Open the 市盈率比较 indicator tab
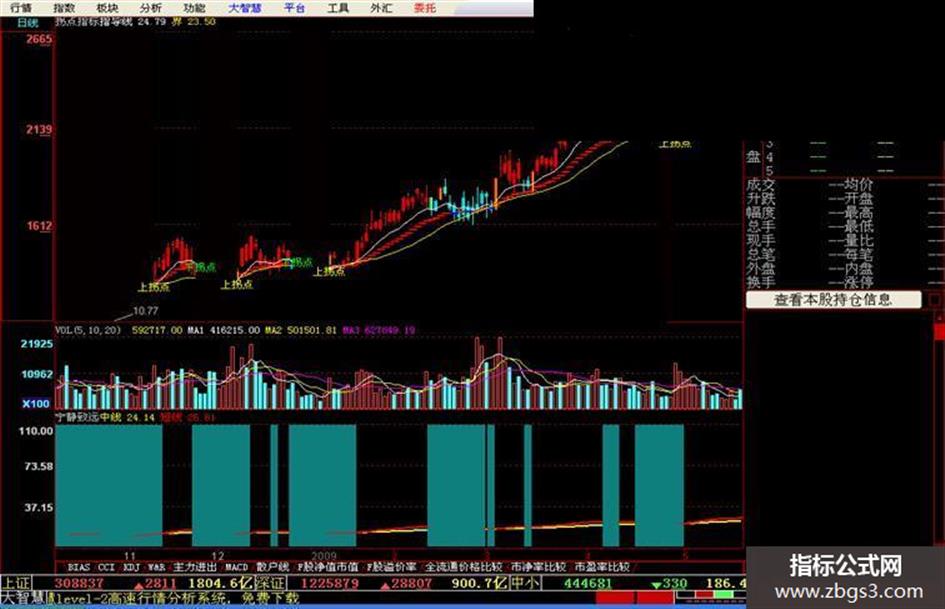Image resolution: width=945 pixels, height=609 pixels. click(x=601, y=567)
